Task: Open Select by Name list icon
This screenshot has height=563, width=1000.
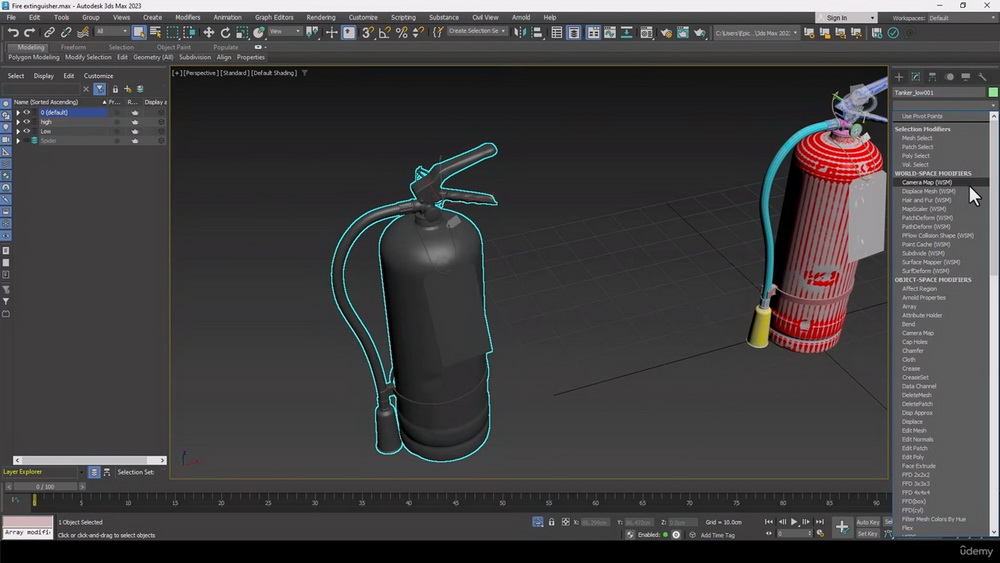Action: tap(156, 33)
